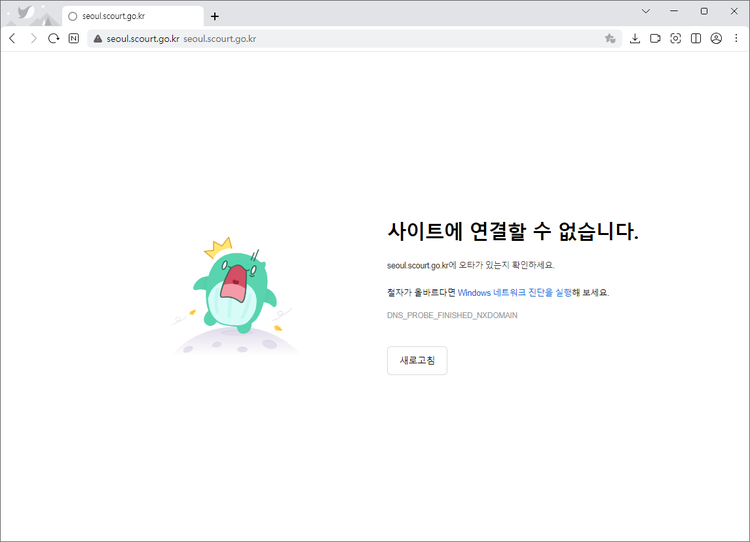Toggle the side panel icon
This screenshot has height=542, width=750.
(x=696, y=39)
